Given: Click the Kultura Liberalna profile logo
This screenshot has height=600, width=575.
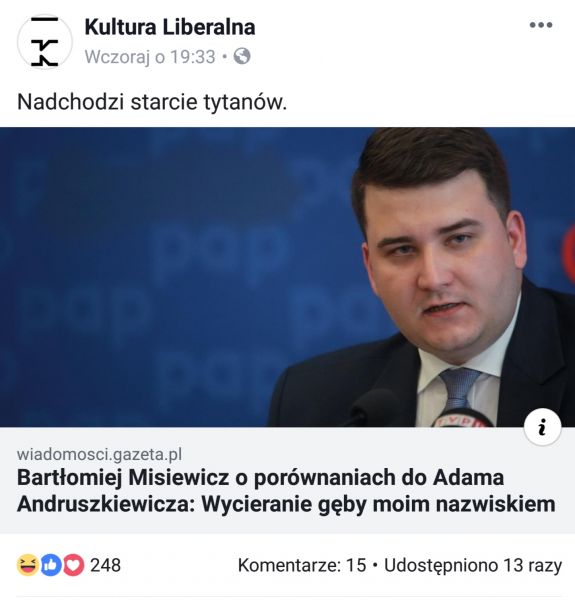Looking at the screenshot, I should click(x=45, y=41).
